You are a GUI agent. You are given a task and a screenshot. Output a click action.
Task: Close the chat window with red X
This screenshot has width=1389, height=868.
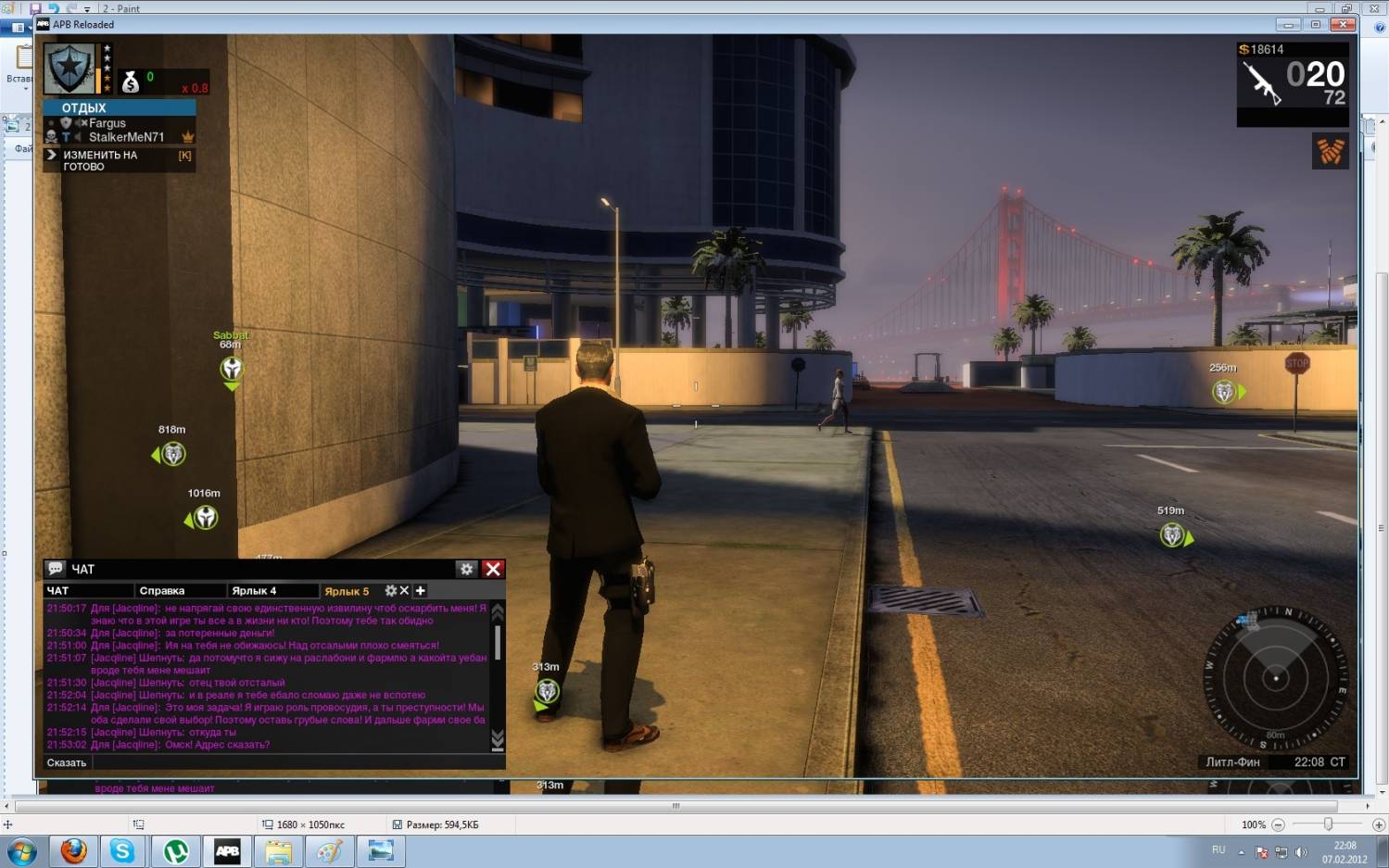493,569
